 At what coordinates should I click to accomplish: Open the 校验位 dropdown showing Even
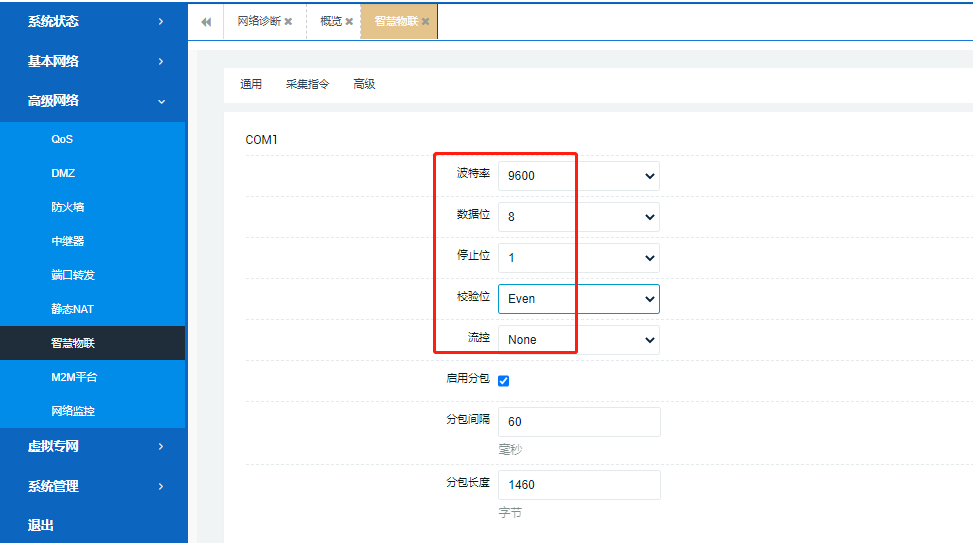pos(578,298)
